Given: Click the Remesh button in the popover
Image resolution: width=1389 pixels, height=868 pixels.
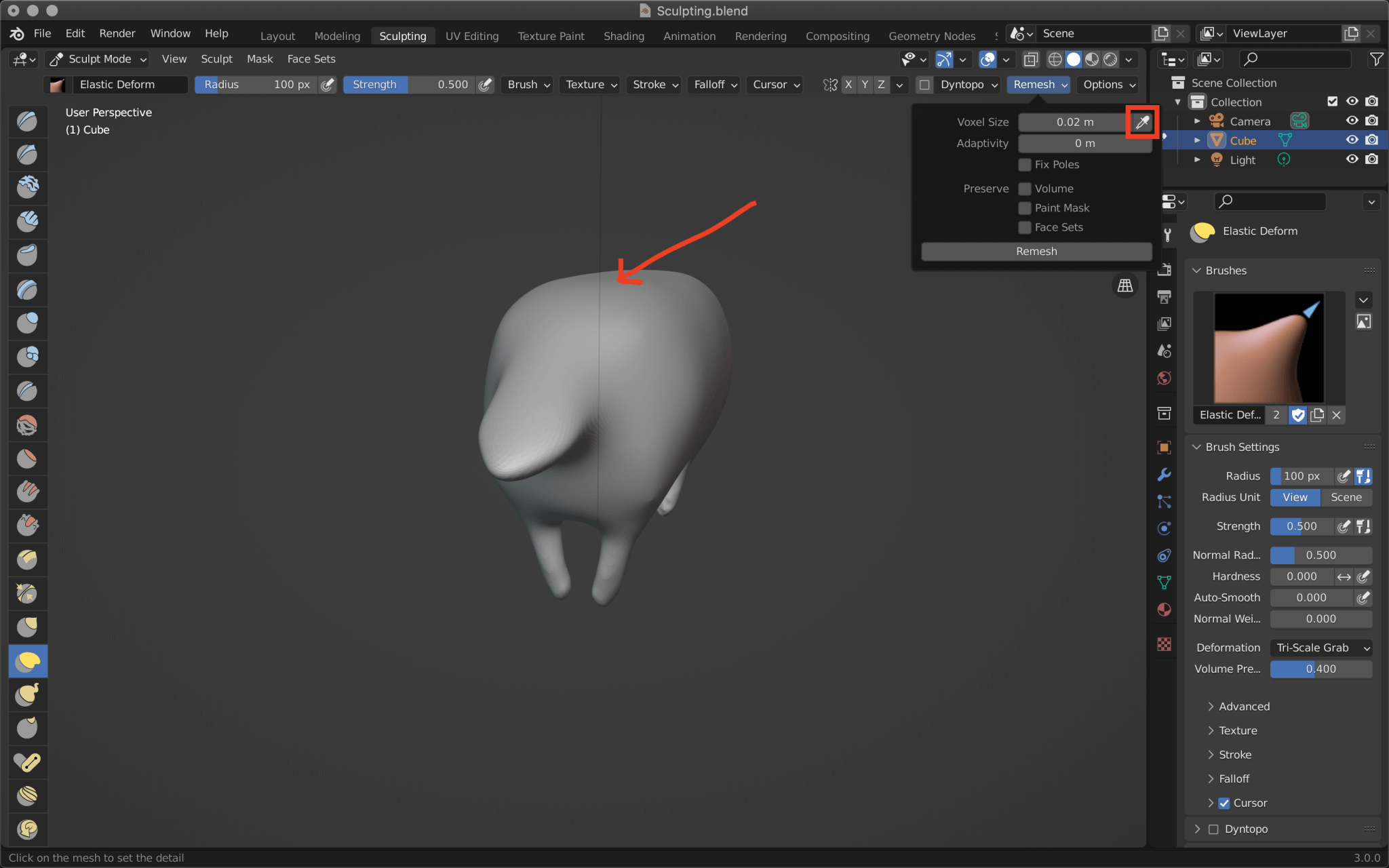Looking at the screenshot, I should [x=1036, y=251].
